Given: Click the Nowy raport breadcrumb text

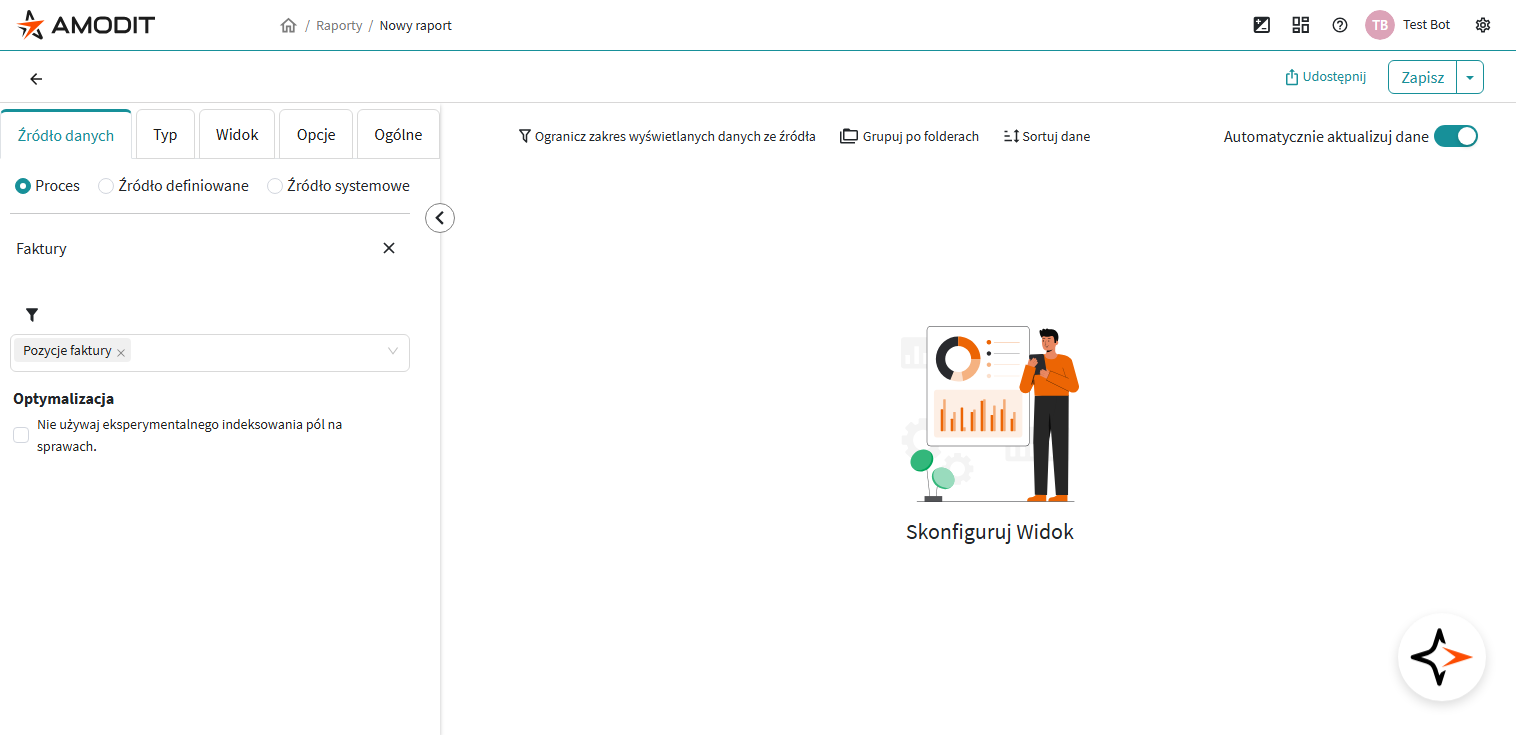Looking at the screenshot, I should (416, 26).
